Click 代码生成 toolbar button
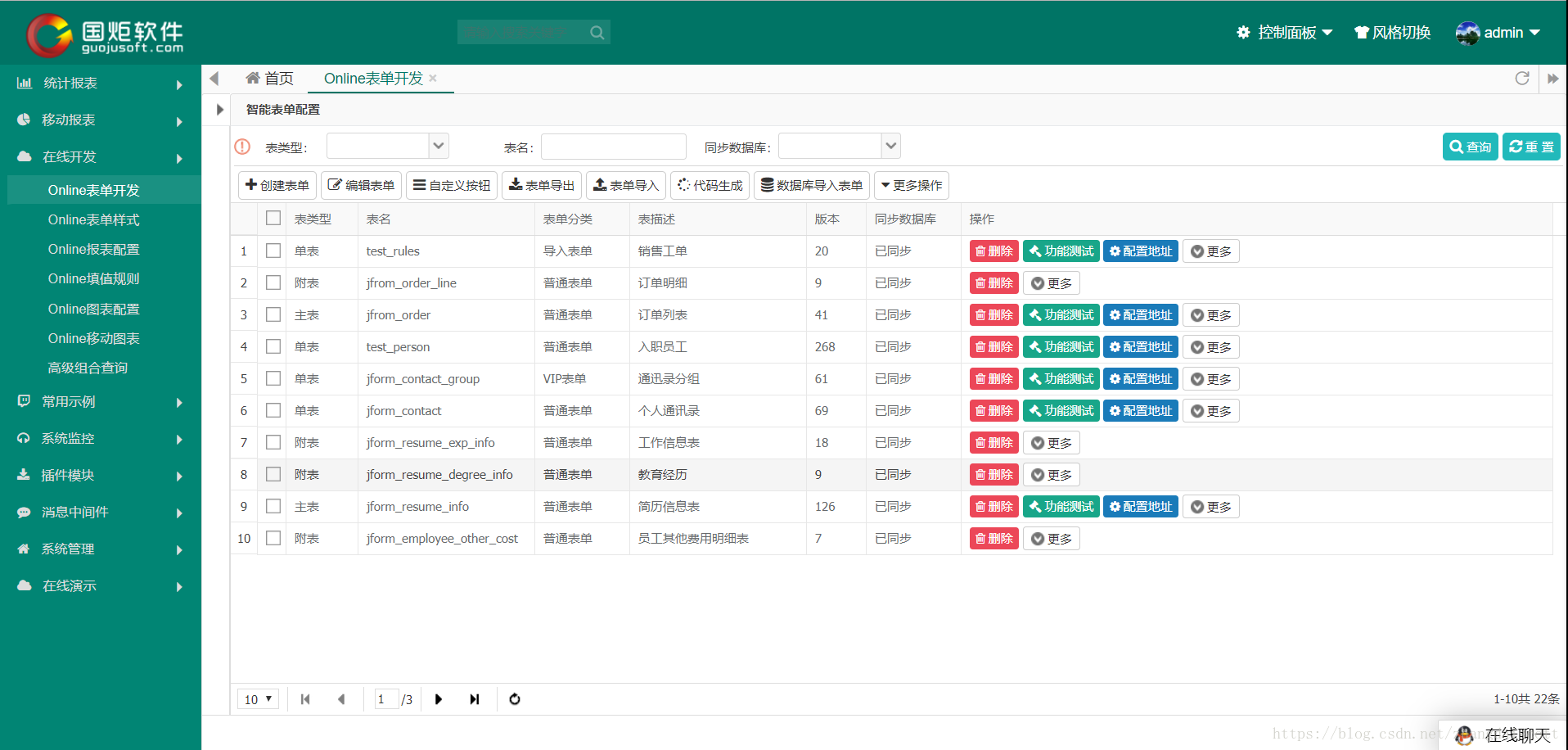Screen dimensions: 1568x750 pos(710,185)
